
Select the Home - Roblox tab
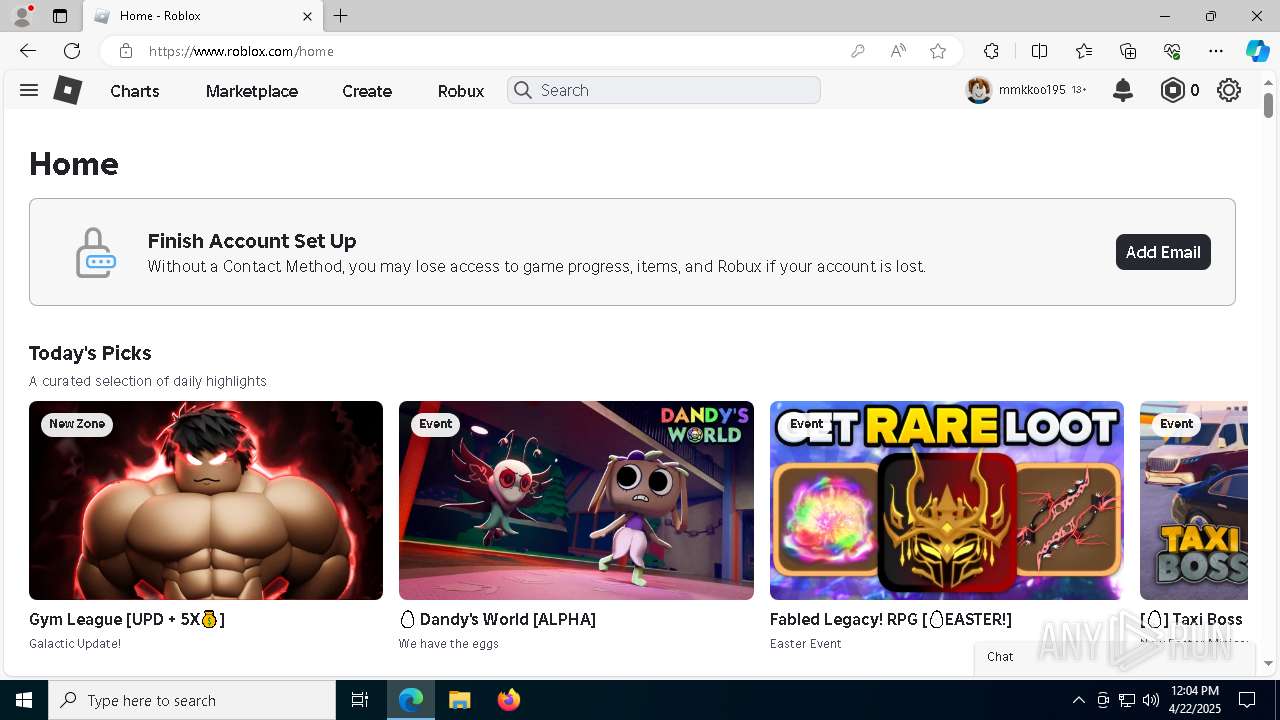click(x=203, y=16)
